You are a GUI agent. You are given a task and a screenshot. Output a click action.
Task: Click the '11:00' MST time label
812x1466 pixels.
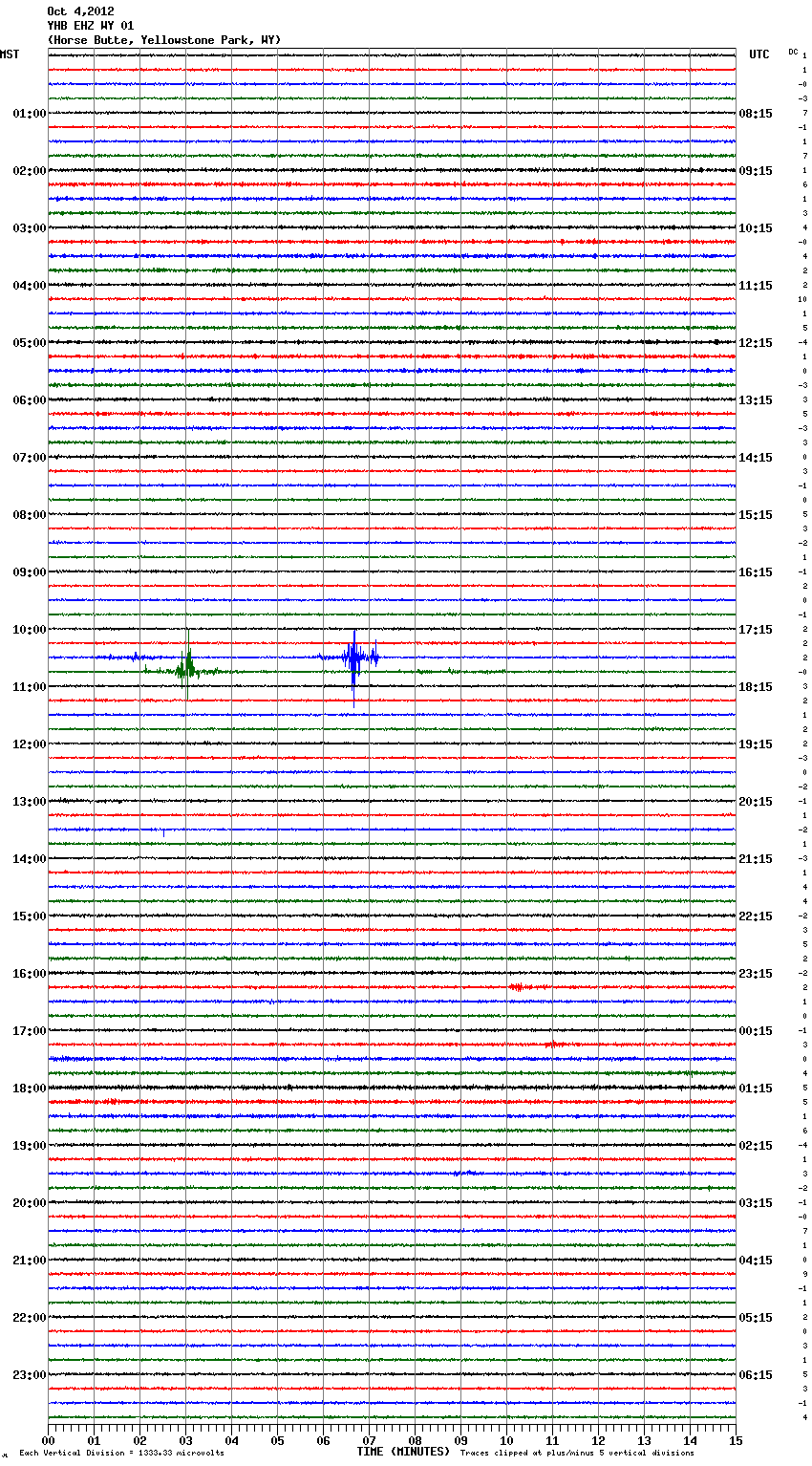click(30, 687)
